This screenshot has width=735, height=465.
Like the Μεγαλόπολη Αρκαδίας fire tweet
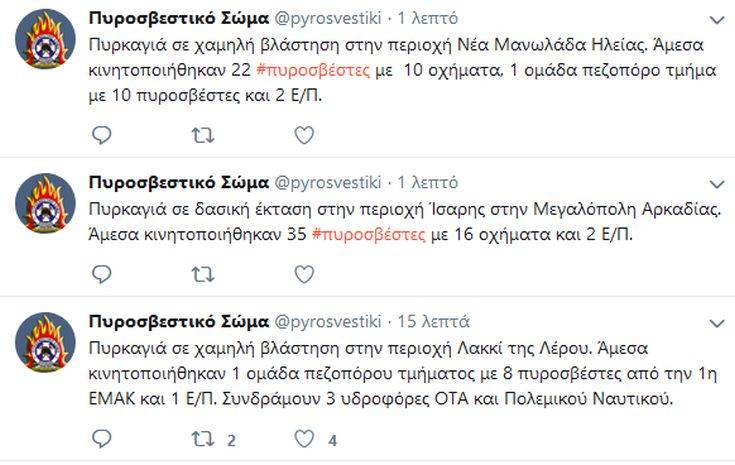click(304, 273)
